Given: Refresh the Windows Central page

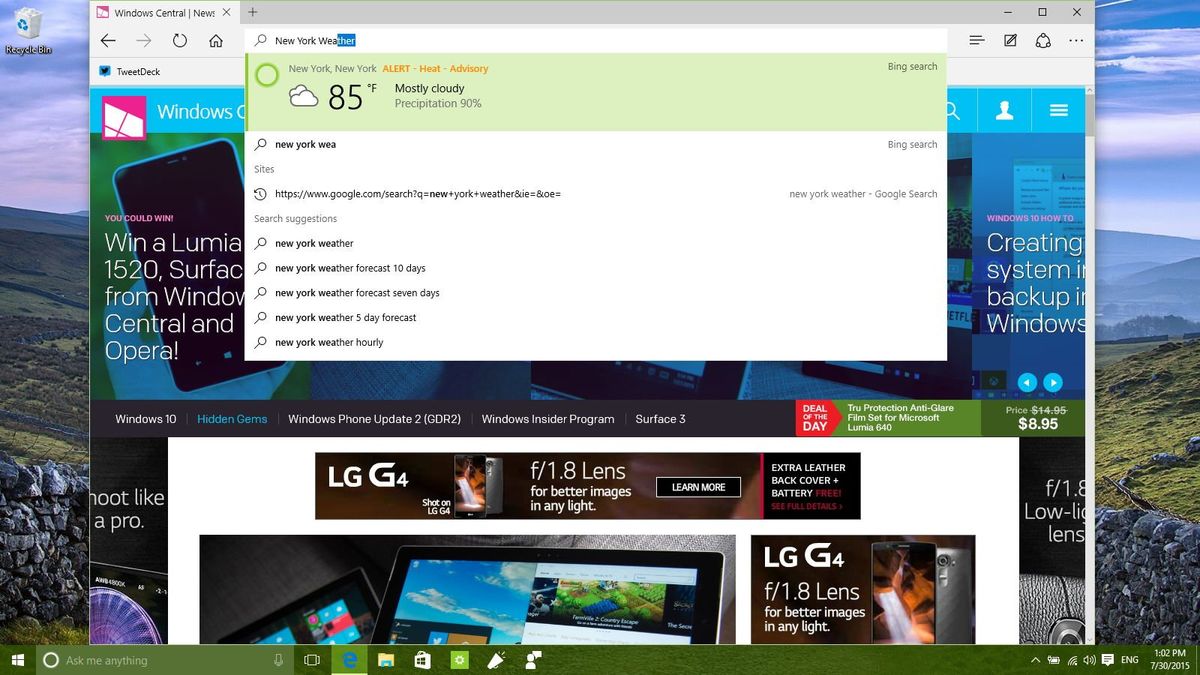Looking at the screenshot, I should click(x=180, y=41).
